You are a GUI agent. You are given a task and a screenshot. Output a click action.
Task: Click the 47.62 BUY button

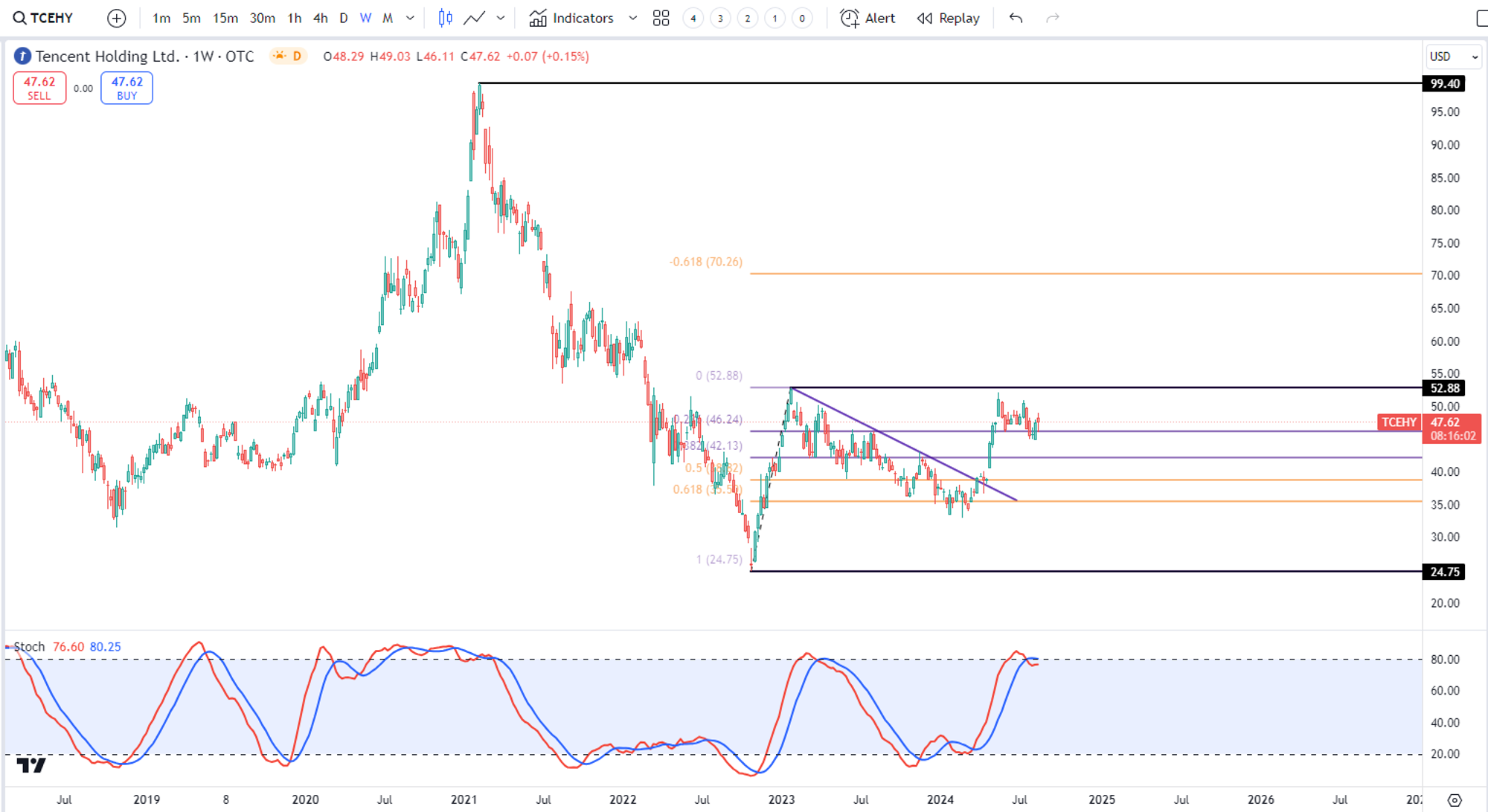pyautogui.click(x=126, y=88)
